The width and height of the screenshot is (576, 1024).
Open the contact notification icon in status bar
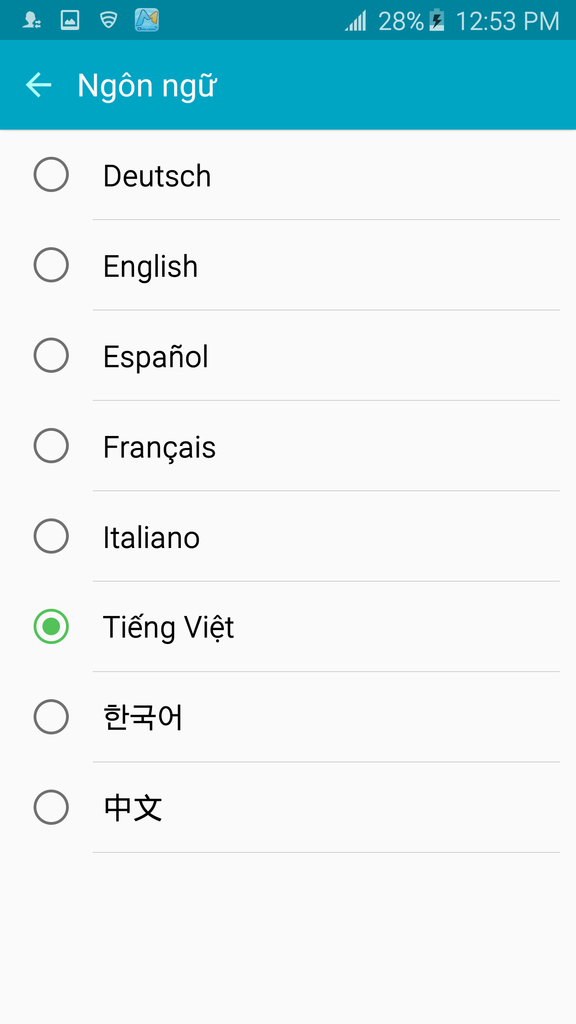(31, 20)
